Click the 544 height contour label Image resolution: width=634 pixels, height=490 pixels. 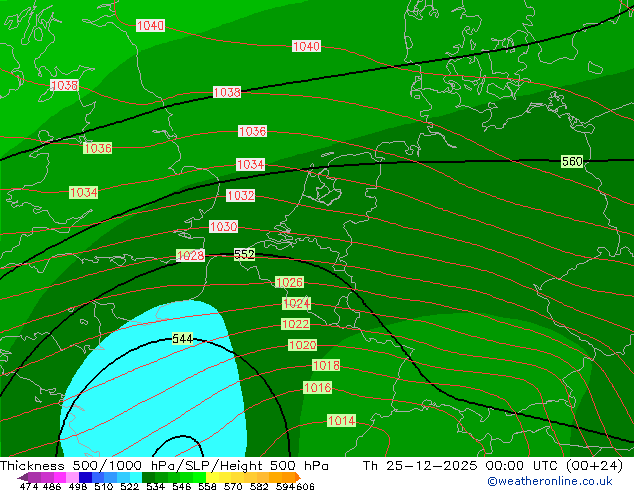[182, 338]
